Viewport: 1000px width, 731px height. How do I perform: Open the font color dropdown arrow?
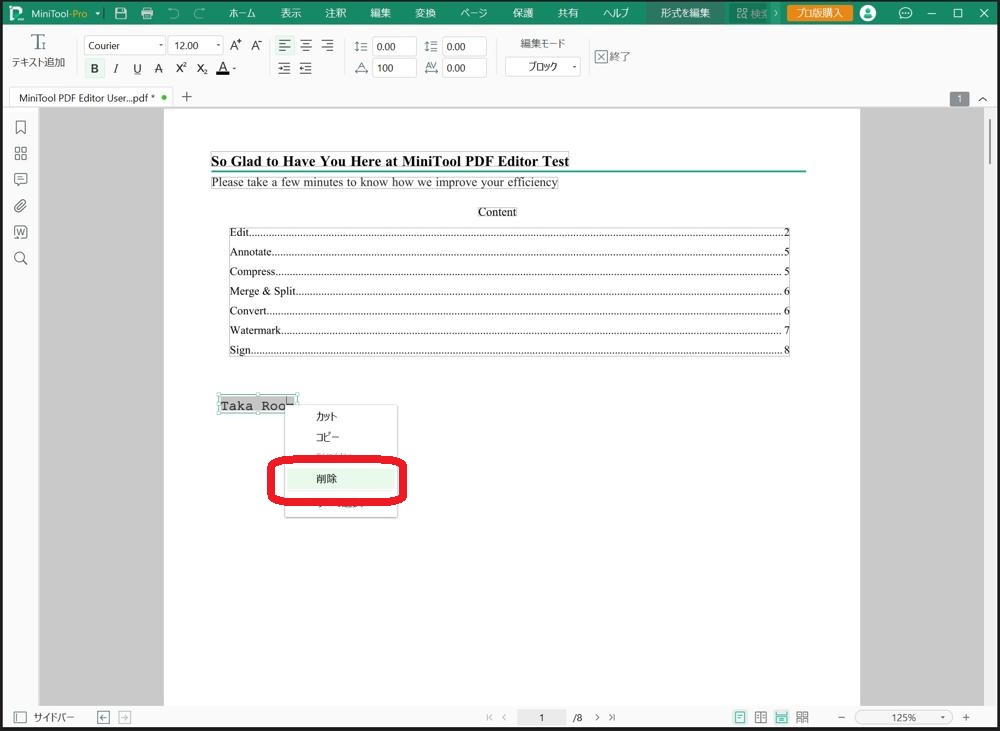tap(235, 68)
